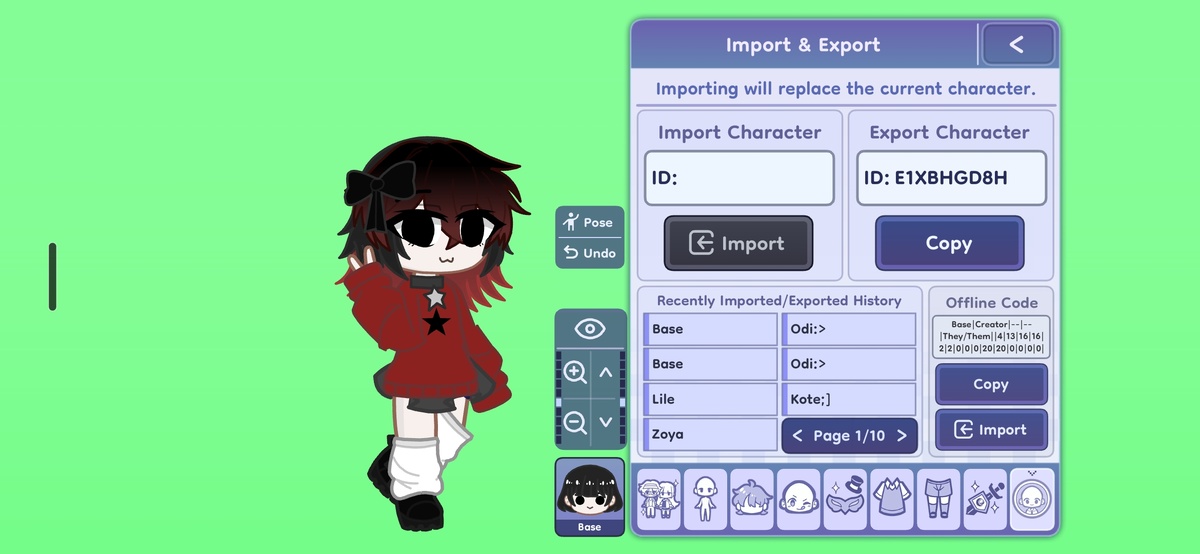Move the character view up
The width and height of the screenshot is (1200, 554).
(x=606, y=373)
